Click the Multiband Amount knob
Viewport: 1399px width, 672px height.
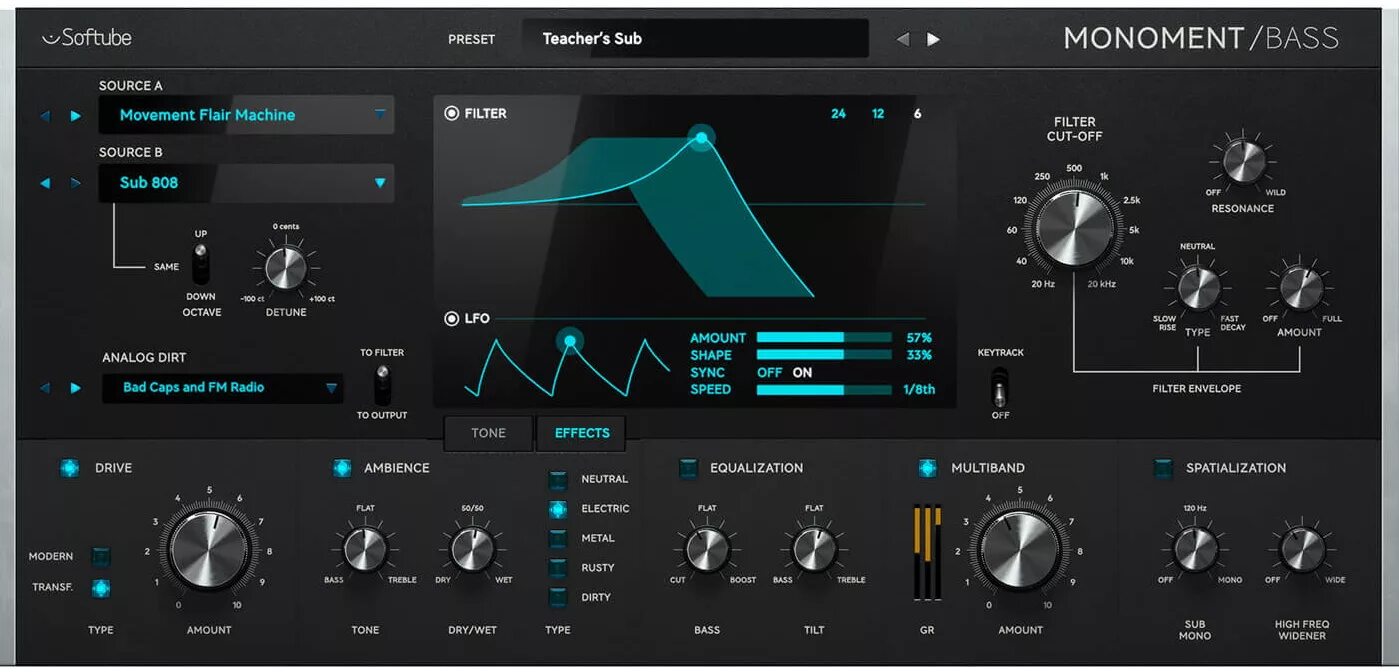[x=1020, y=551]
